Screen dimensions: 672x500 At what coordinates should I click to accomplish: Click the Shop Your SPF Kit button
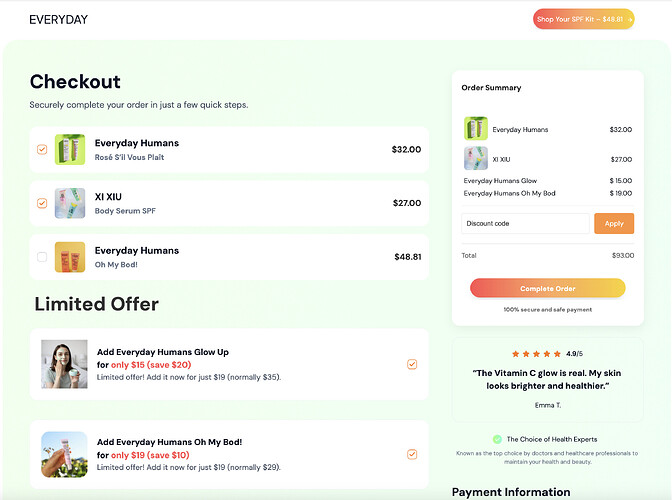pyautogui.click(x=583, y=19)
